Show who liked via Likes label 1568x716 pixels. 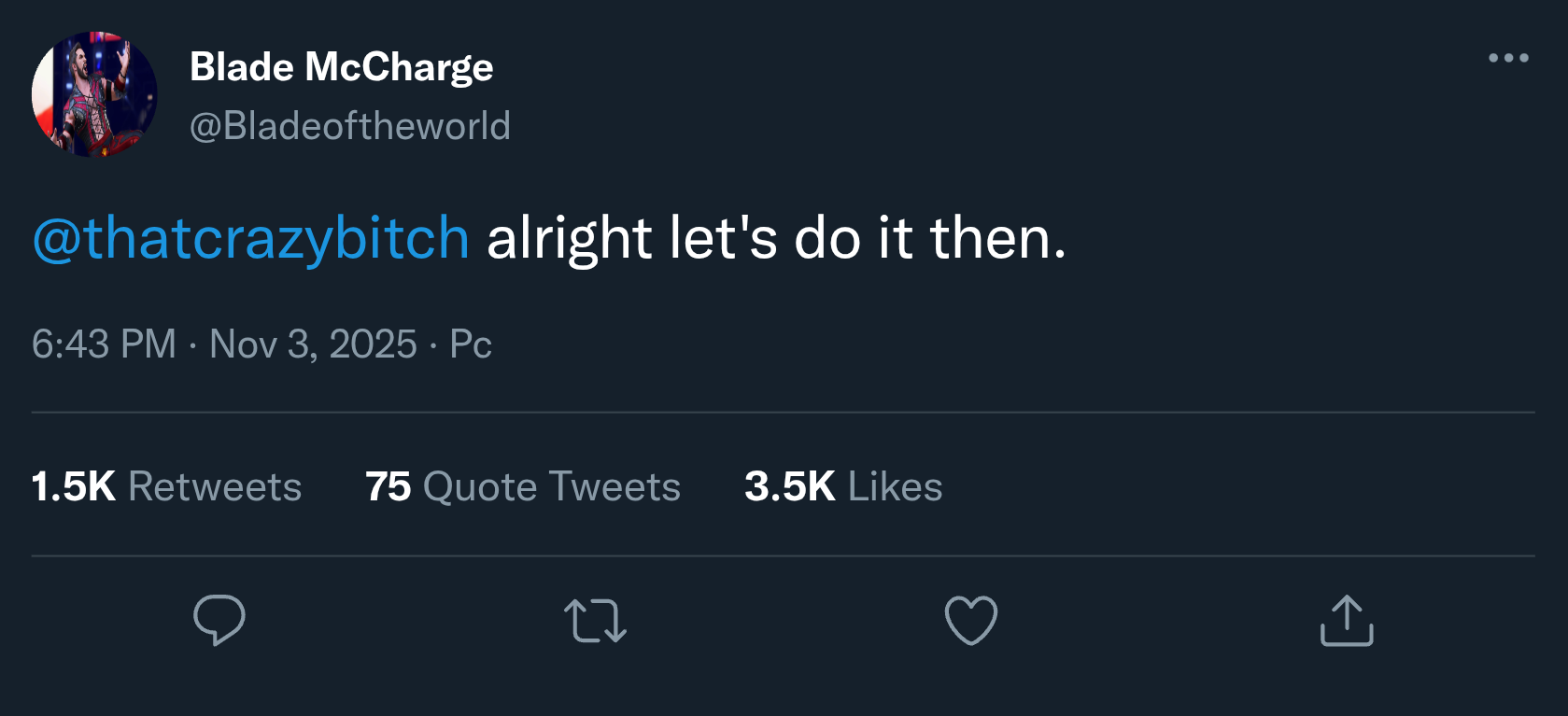(895, 486)
